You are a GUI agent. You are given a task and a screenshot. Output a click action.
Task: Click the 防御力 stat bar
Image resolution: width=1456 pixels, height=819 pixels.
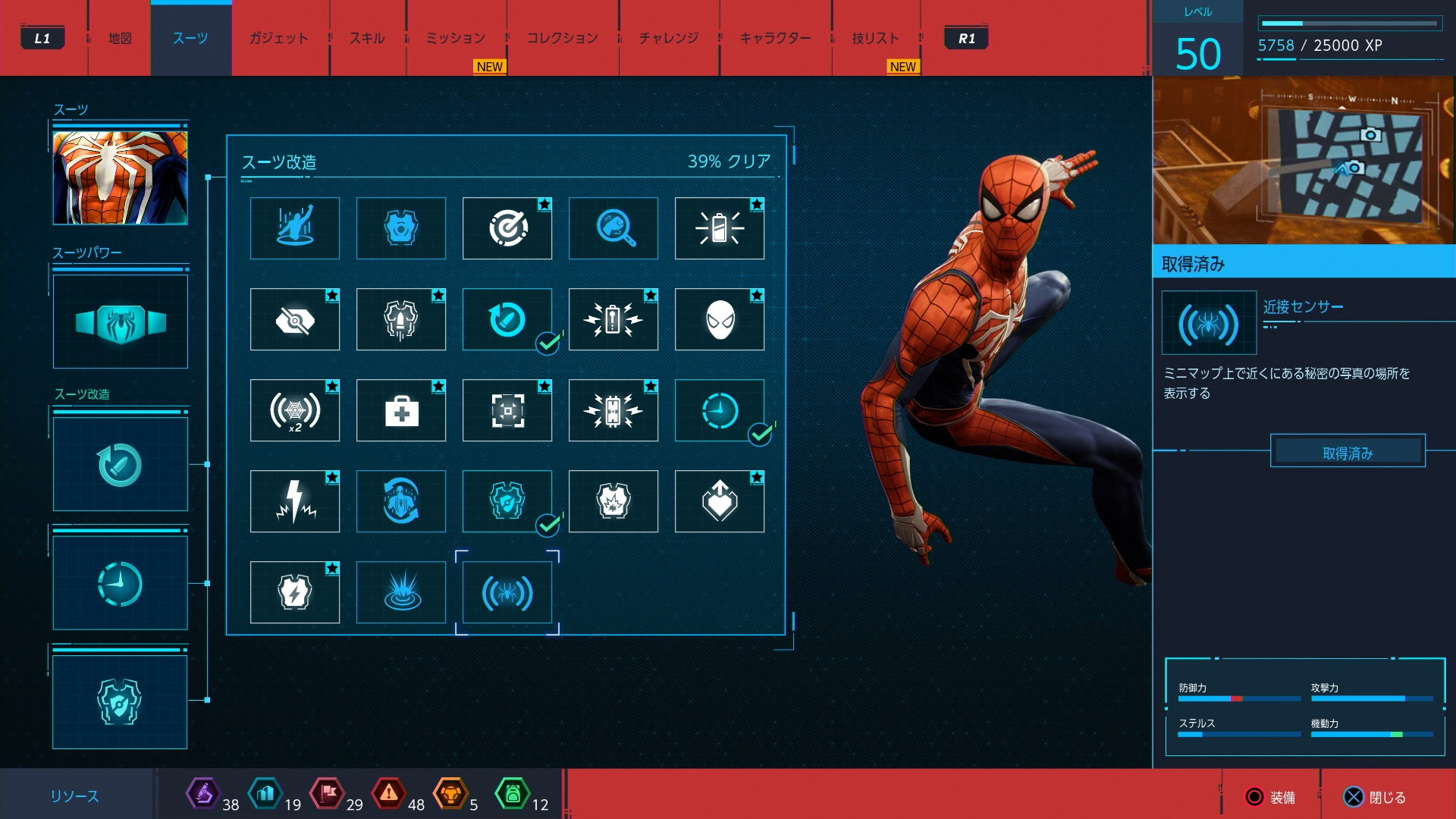pos(1239,698)
